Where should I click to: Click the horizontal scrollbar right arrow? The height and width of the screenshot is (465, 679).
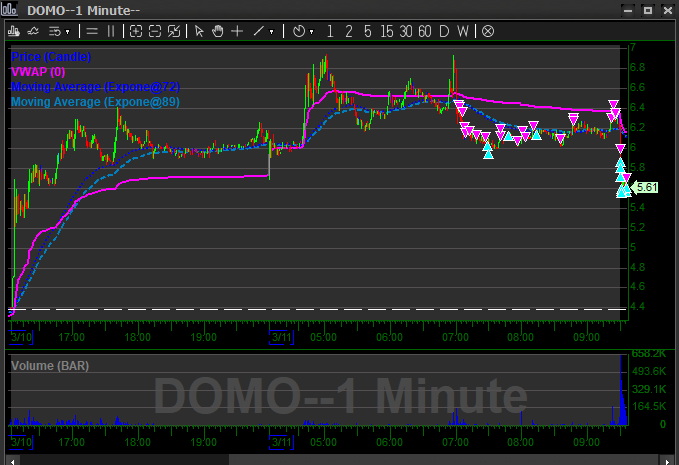(x=667, y=461)
